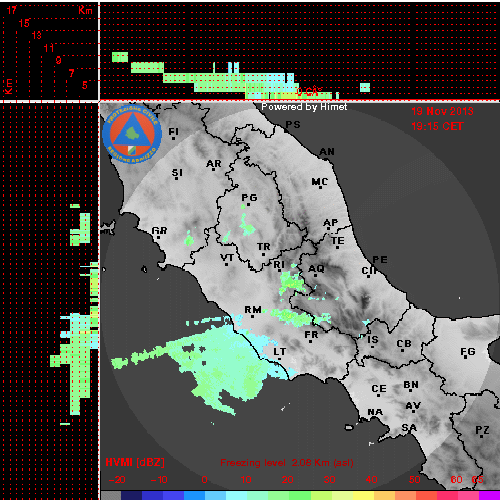Viewport: 500px width, 500px height.
Task: Click the dark navy swatch in the dBZ scale
Action: [x=132, y=495]
